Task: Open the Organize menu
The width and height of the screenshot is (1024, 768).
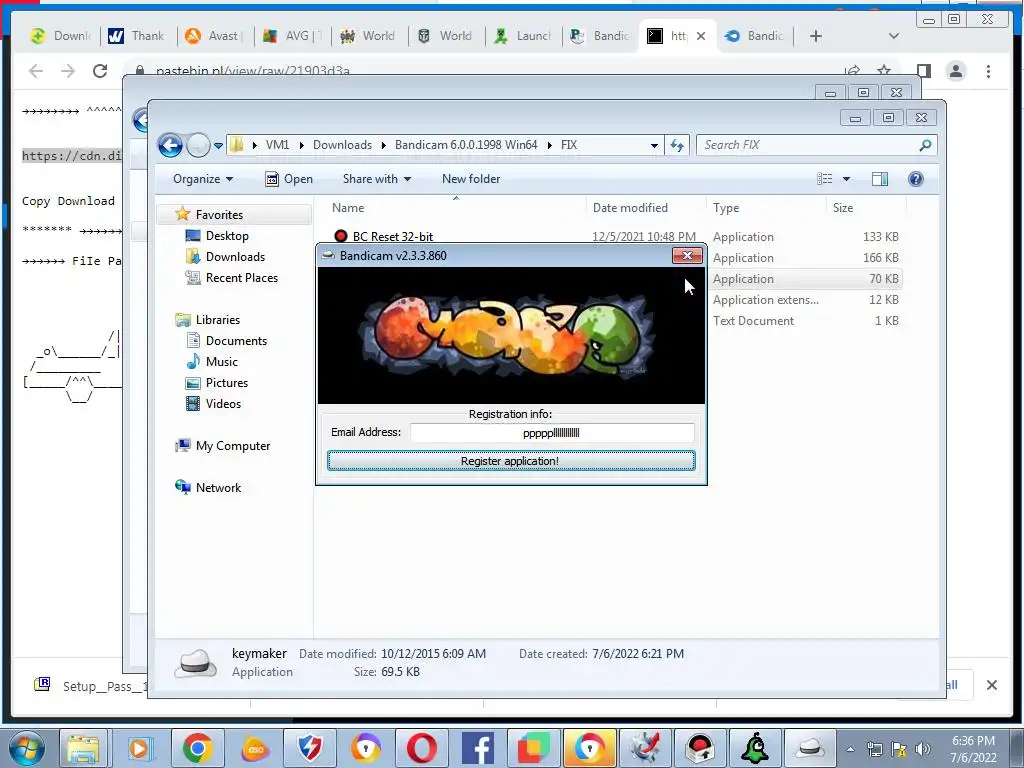Action: point(202,179)
